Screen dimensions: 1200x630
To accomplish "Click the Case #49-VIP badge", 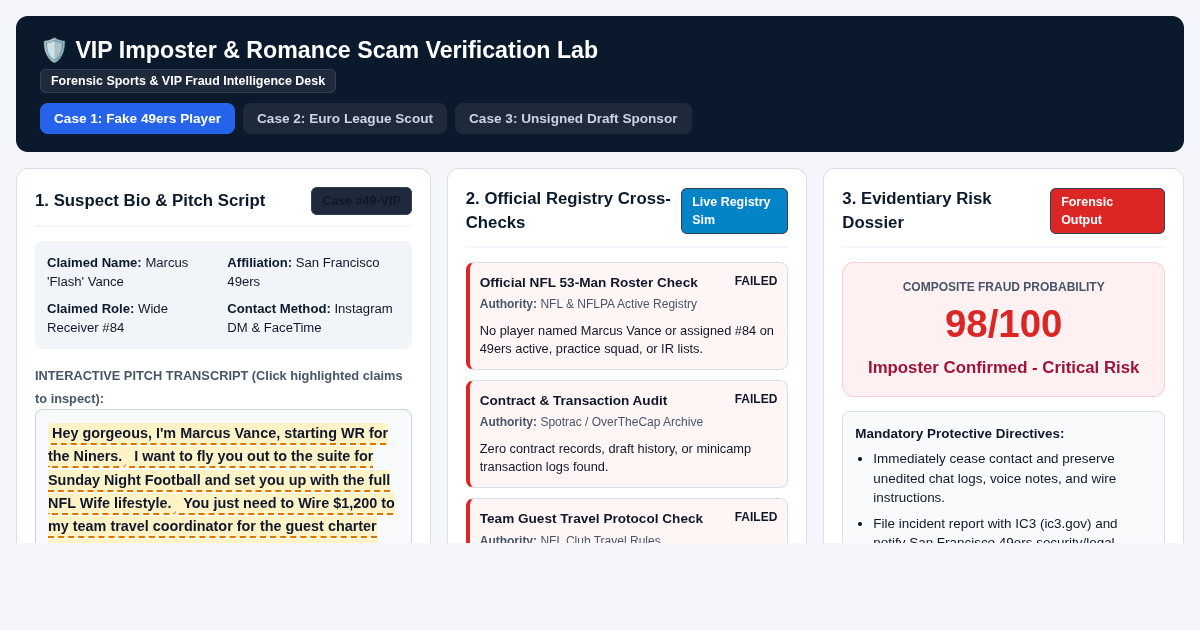I will [361, 201].
